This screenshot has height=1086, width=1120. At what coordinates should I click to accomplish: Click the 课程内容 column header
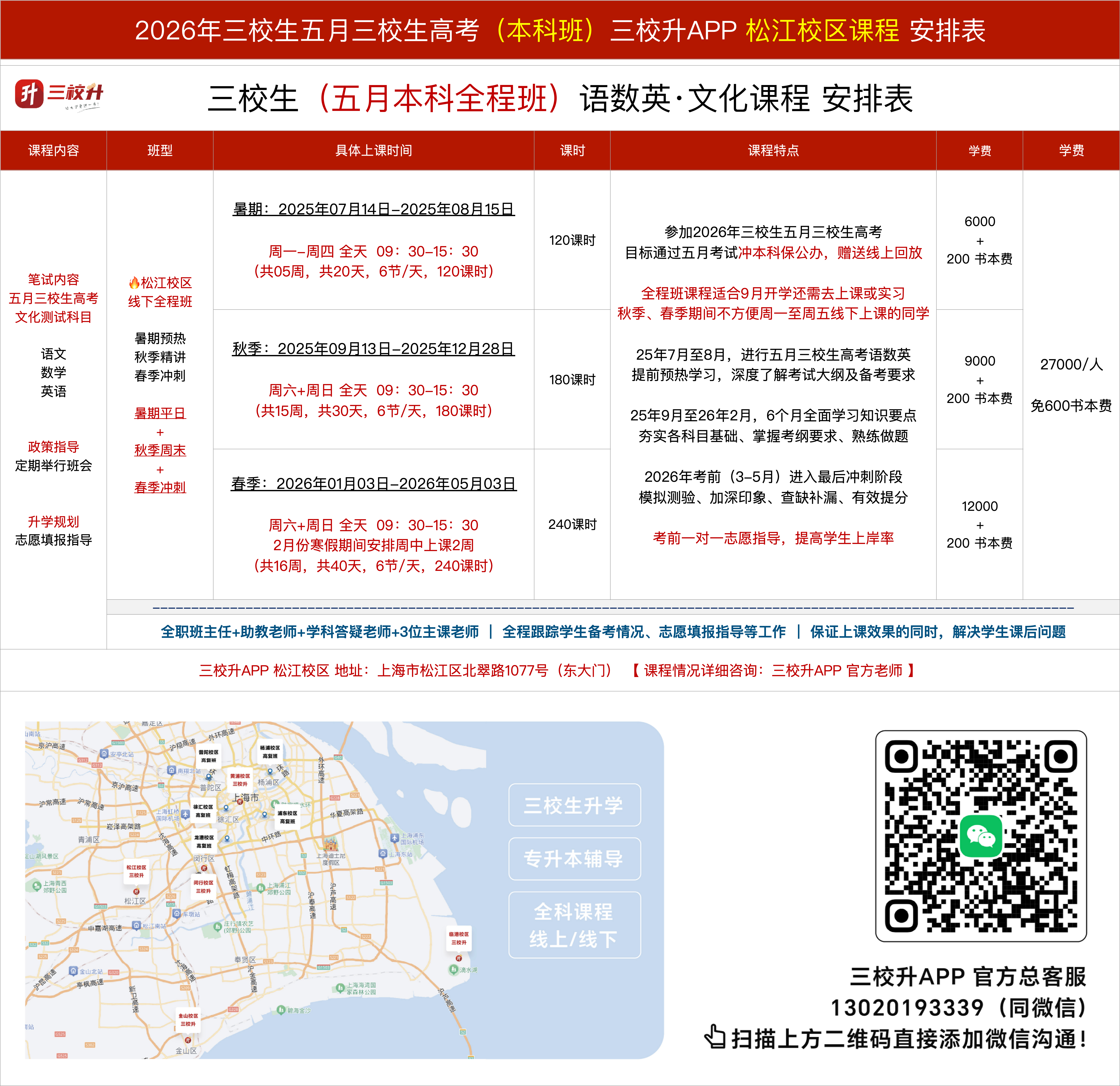(x=54, y=150)
